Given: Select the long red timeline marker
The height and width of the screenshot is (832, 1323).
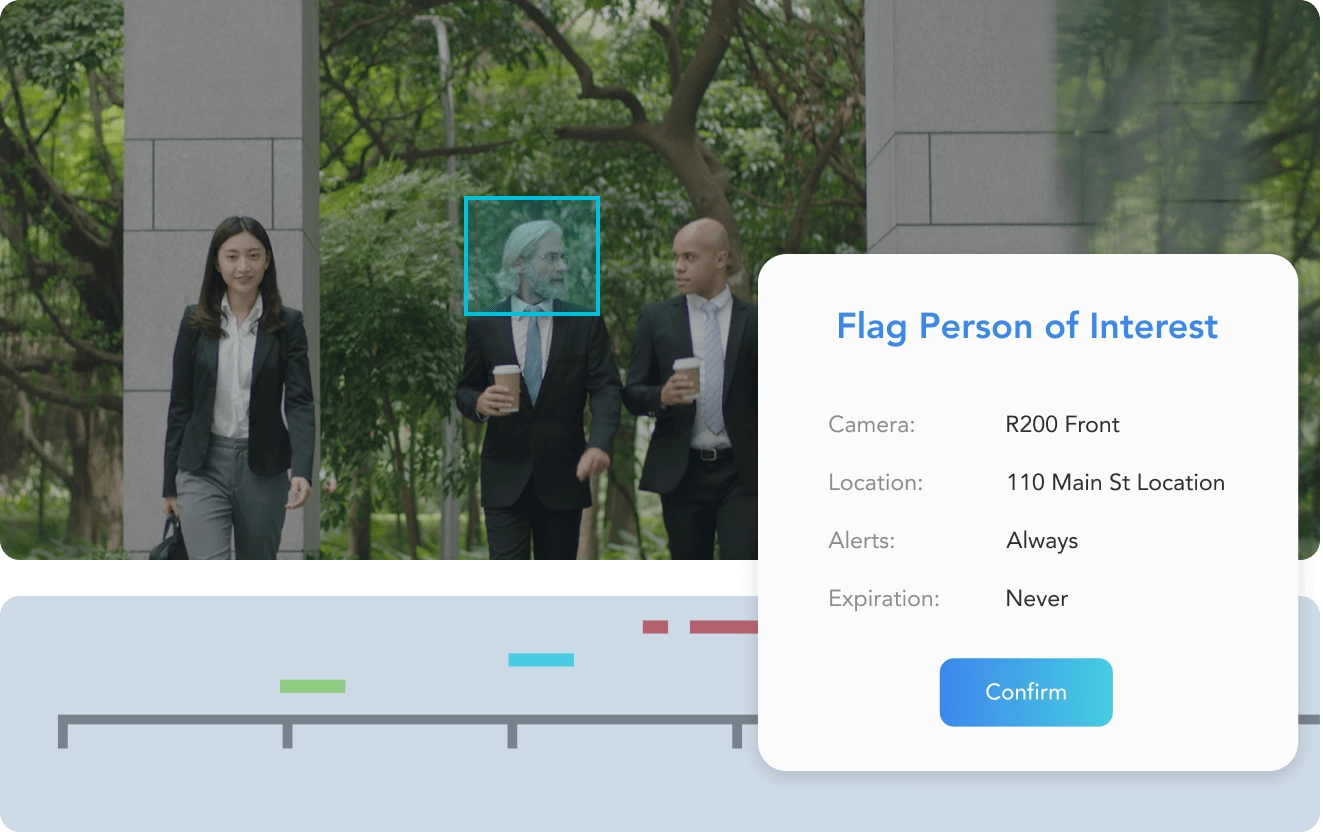Looking at the screenshot, I should 723,627.
